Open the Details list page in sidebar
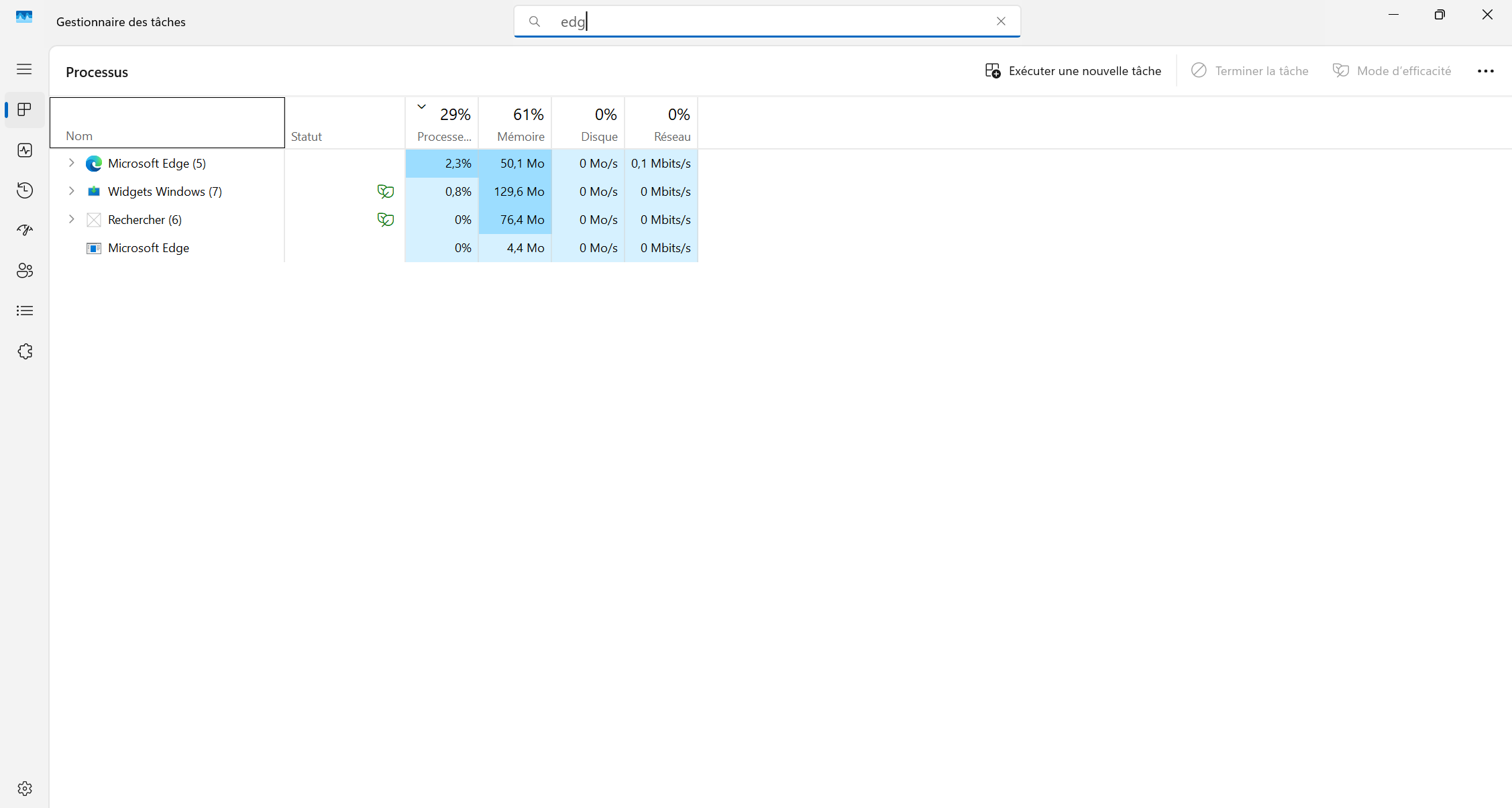Image resolution: width=1512 pixels, height=808 pixels. click(25, 310)
